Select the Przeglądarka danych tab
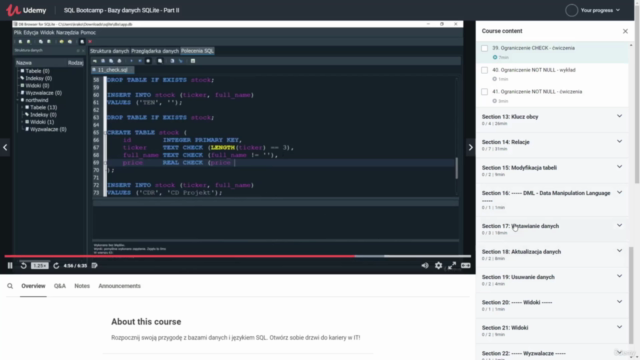This screenshot has width=640, height=360. (x=155, y=51)
